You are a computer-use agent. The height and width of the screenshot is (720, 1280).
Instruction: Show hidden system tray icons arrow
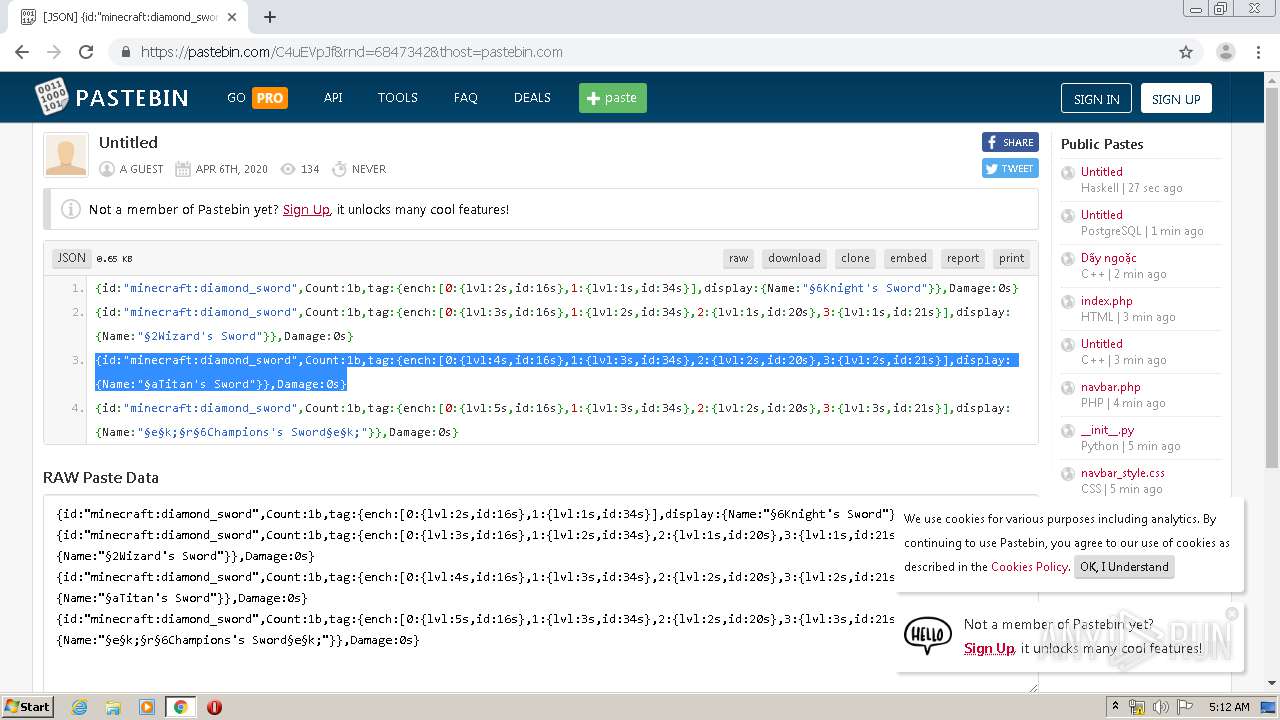pos(1115,707)
